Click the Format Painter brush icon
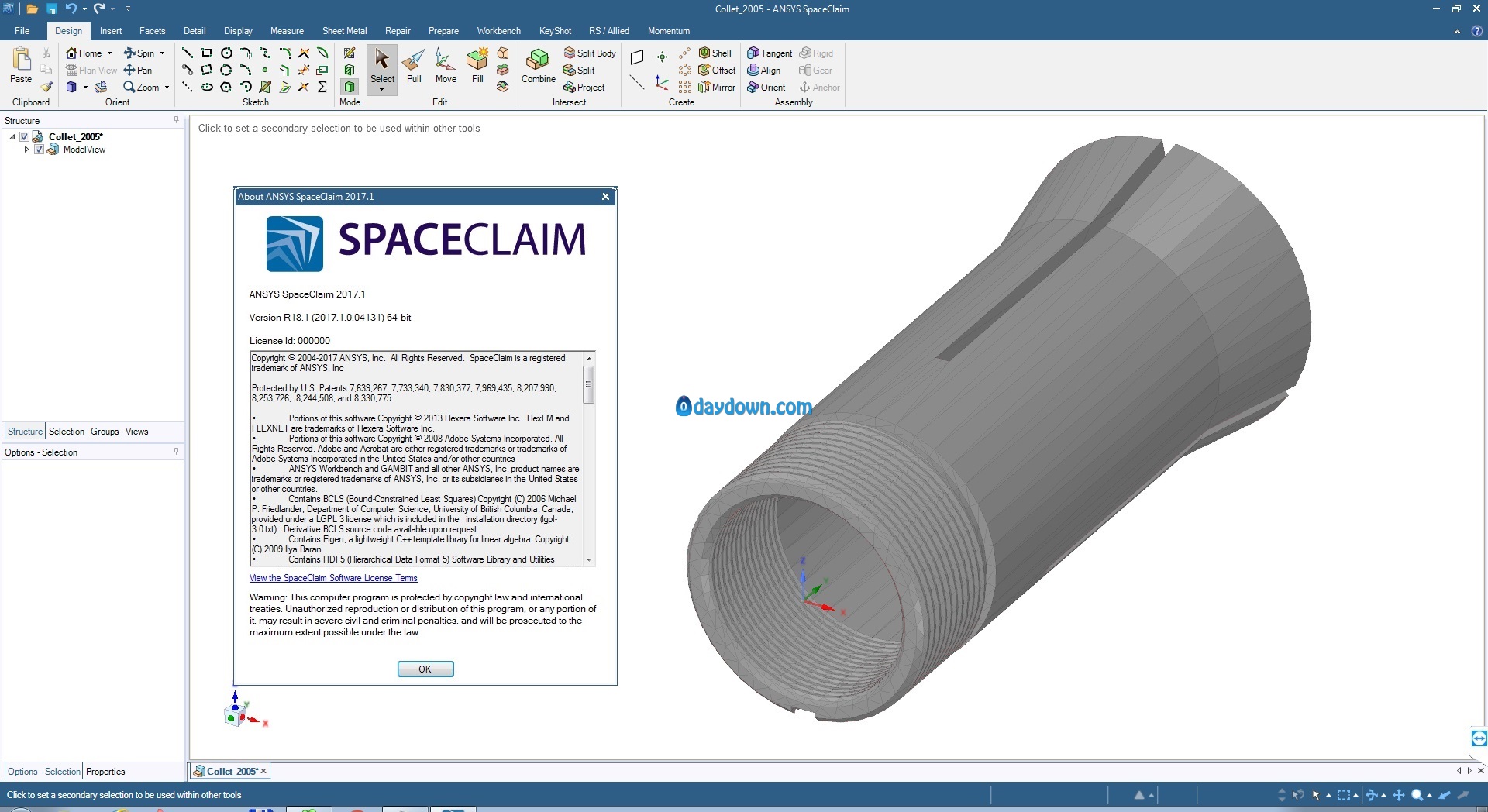 [46, 88]
